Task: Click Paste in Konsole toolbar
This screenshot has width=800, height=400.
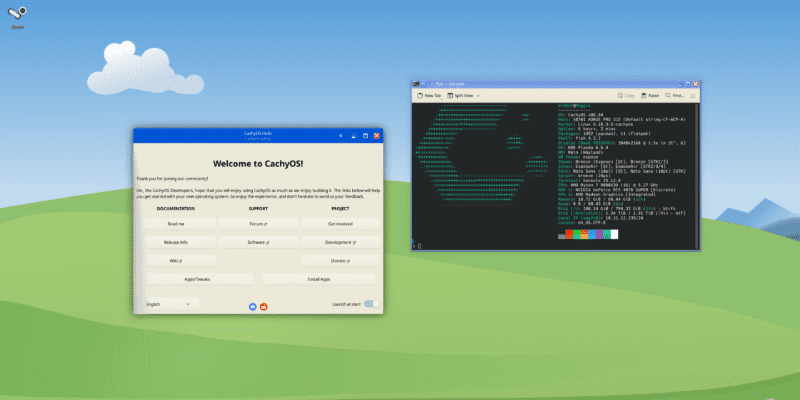Action: [649, 96]
